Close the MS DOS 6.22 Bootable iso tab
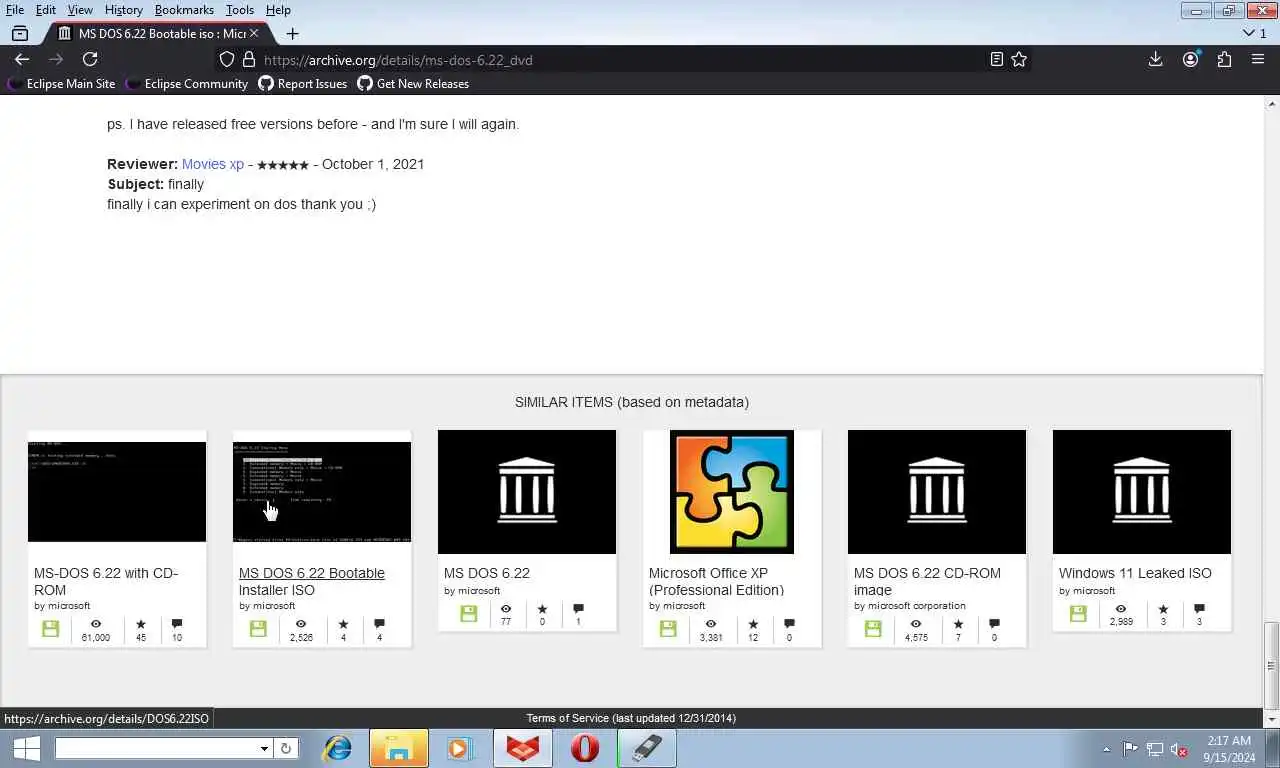This screenshot has width=1280, height=768. coord(254,33)
